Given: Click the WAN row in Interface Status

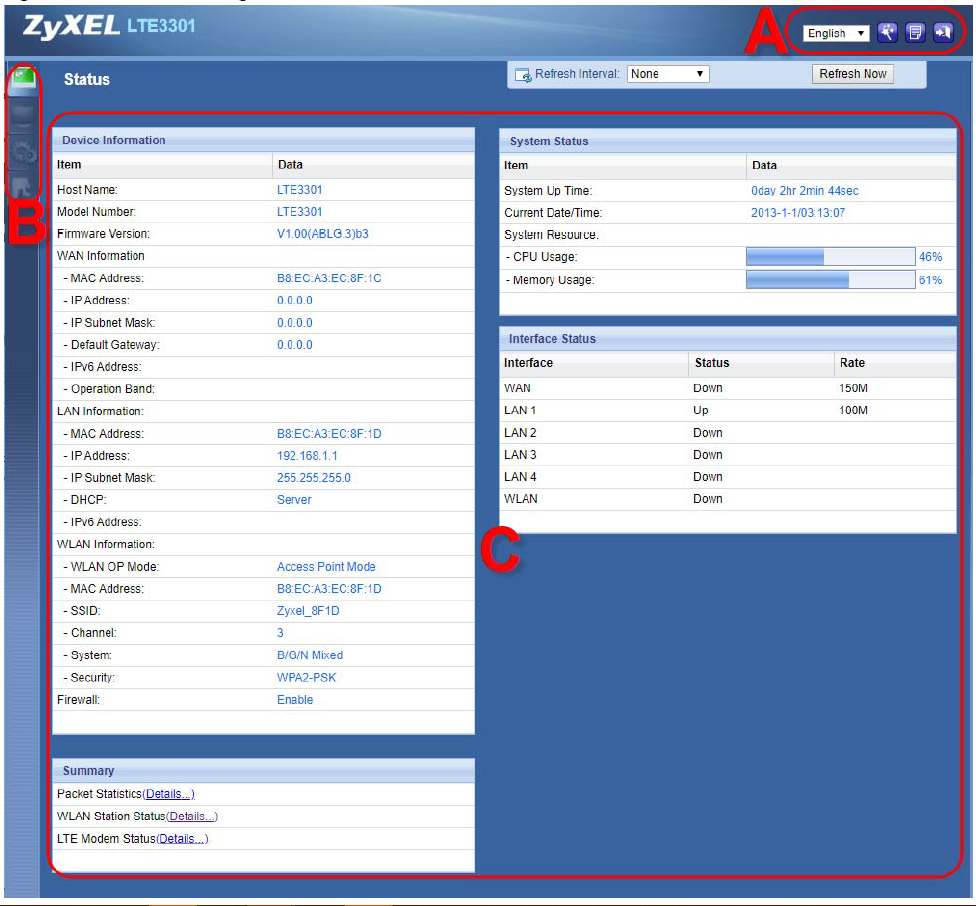Looking at the screenshot, I should pos(728,388).
